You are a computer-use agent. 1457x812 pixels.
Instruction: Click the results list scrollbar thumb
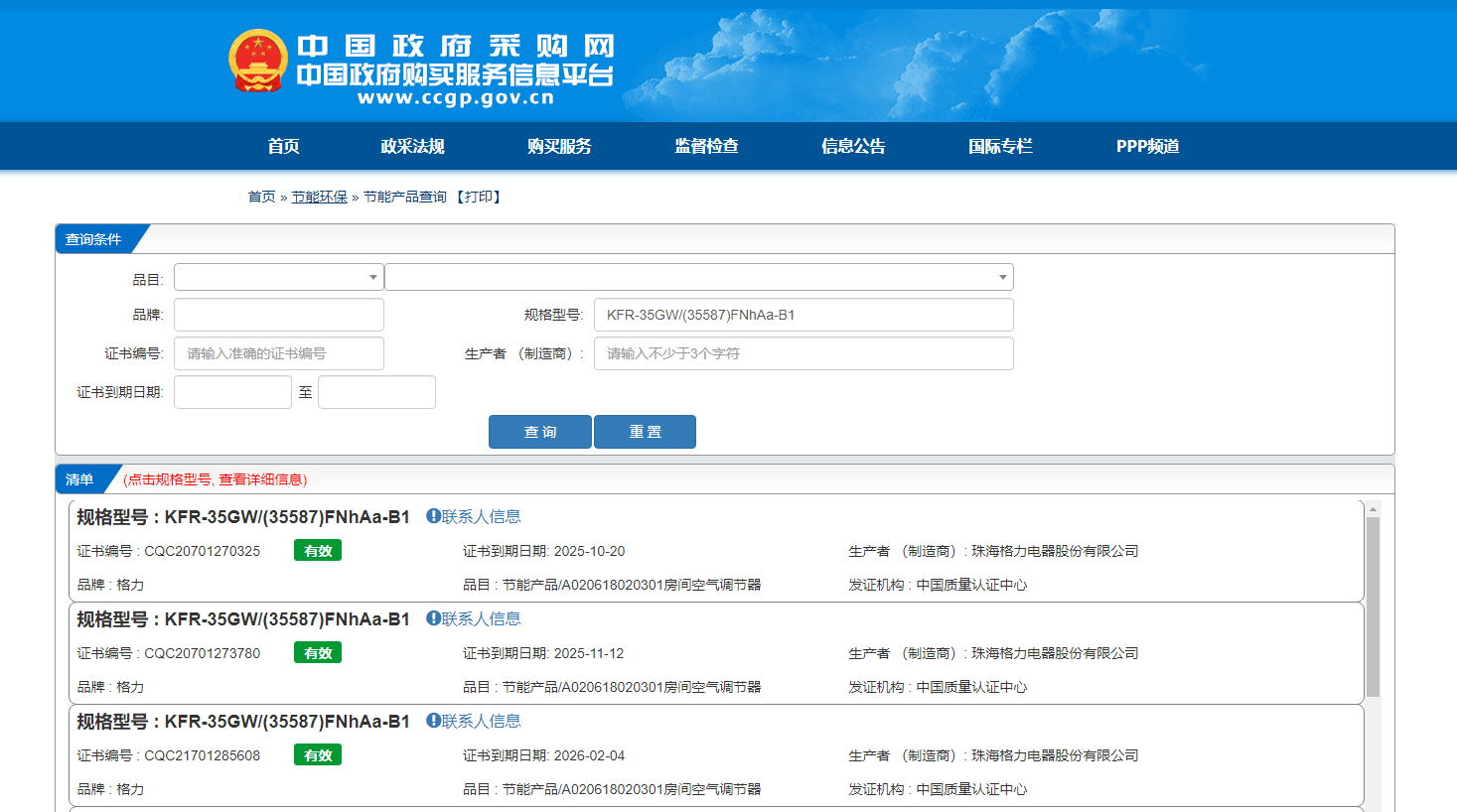pyautogui.click(x=1373, y=607)
